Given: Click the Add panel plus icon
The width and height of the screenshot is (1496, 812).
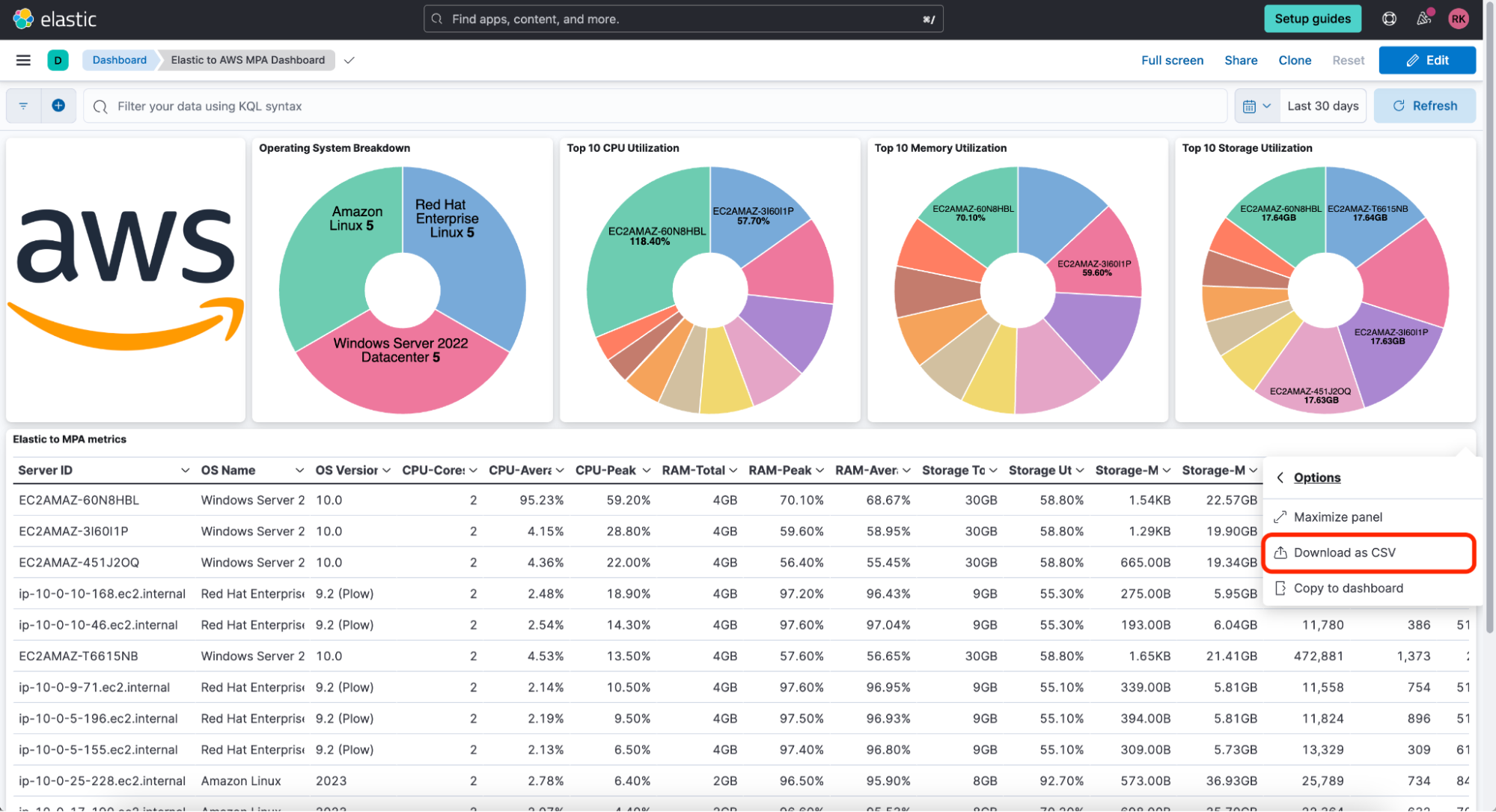Looking at the screenshot, I should (x=58, y=105).
